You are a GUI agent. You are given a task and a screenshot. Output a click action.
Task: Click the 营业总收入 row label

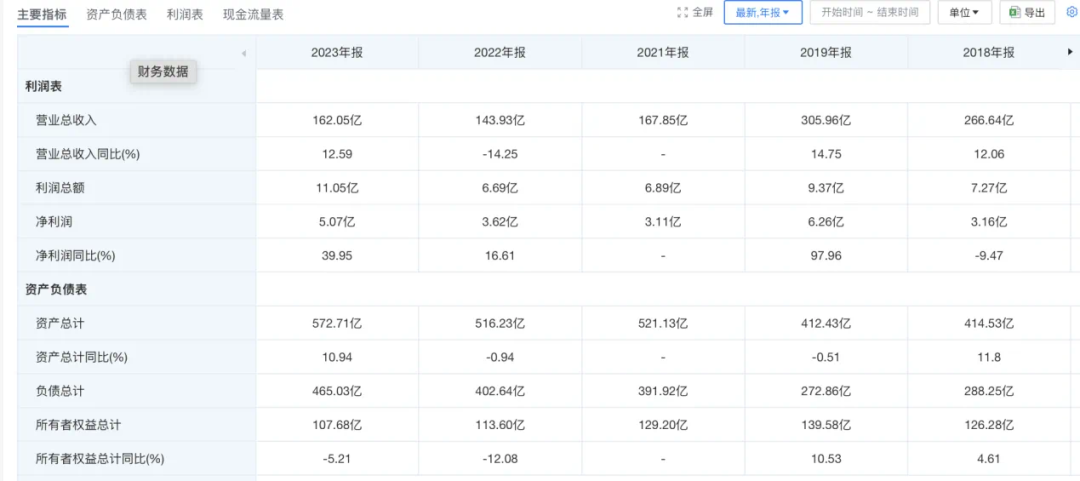(66, 120)
